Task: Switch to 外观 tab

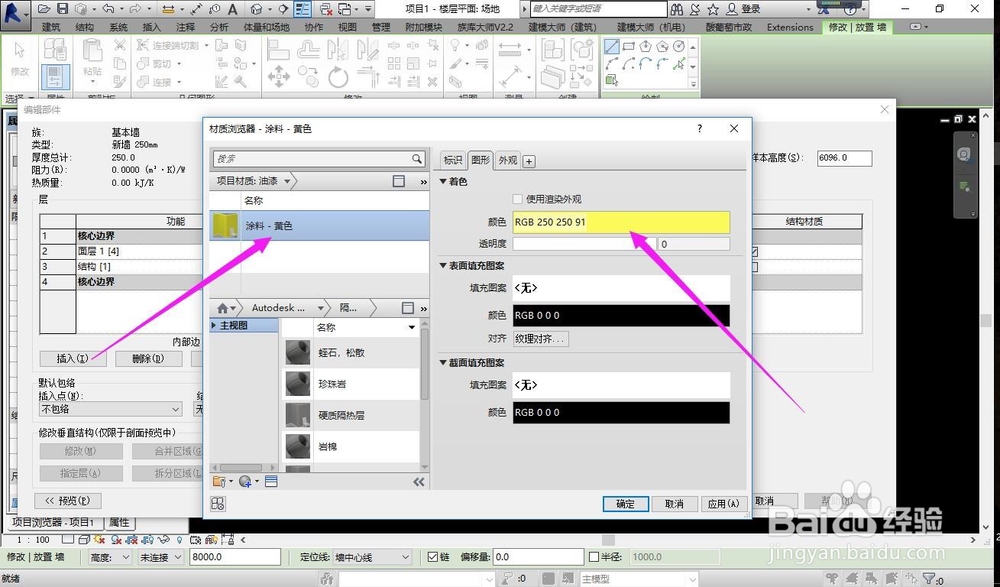Action: coord(508,160)
